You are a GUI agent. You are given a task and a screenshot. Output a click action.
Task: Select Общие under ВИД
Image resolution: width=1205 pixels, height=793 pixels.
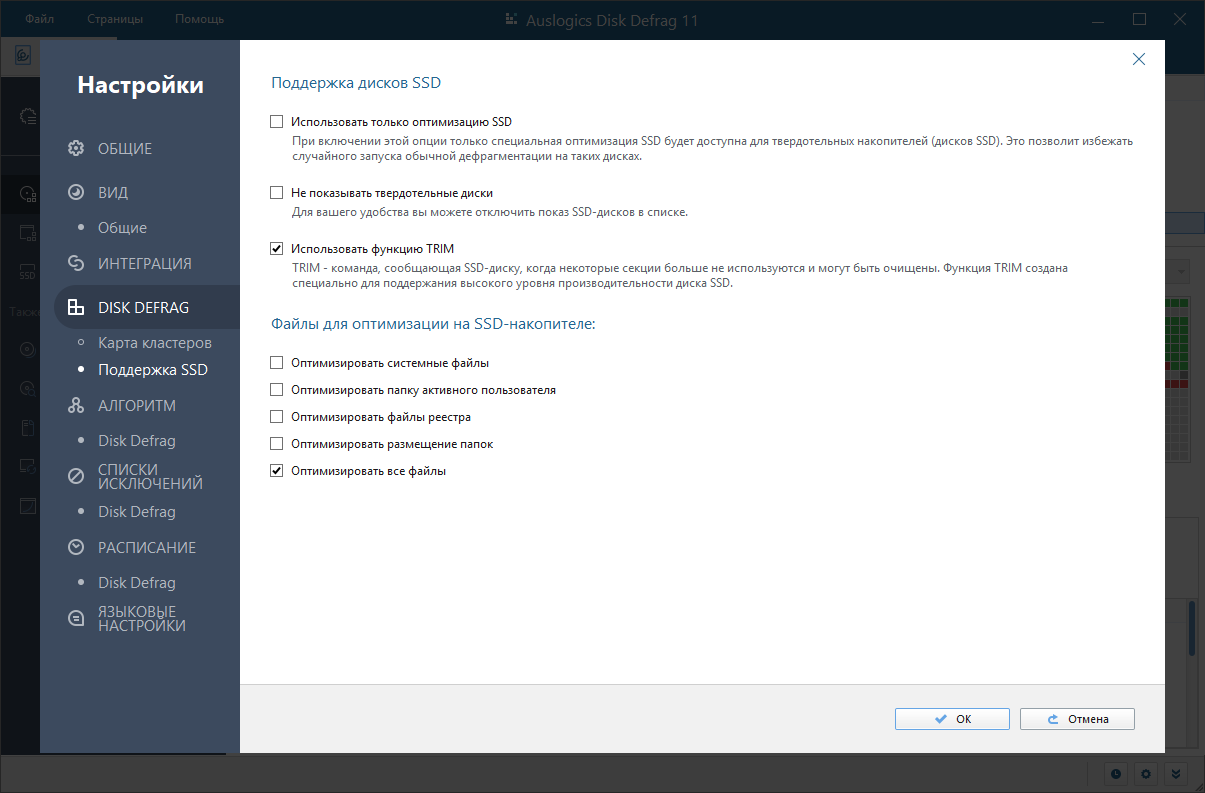pyautogui.click(x=122, y=228)
